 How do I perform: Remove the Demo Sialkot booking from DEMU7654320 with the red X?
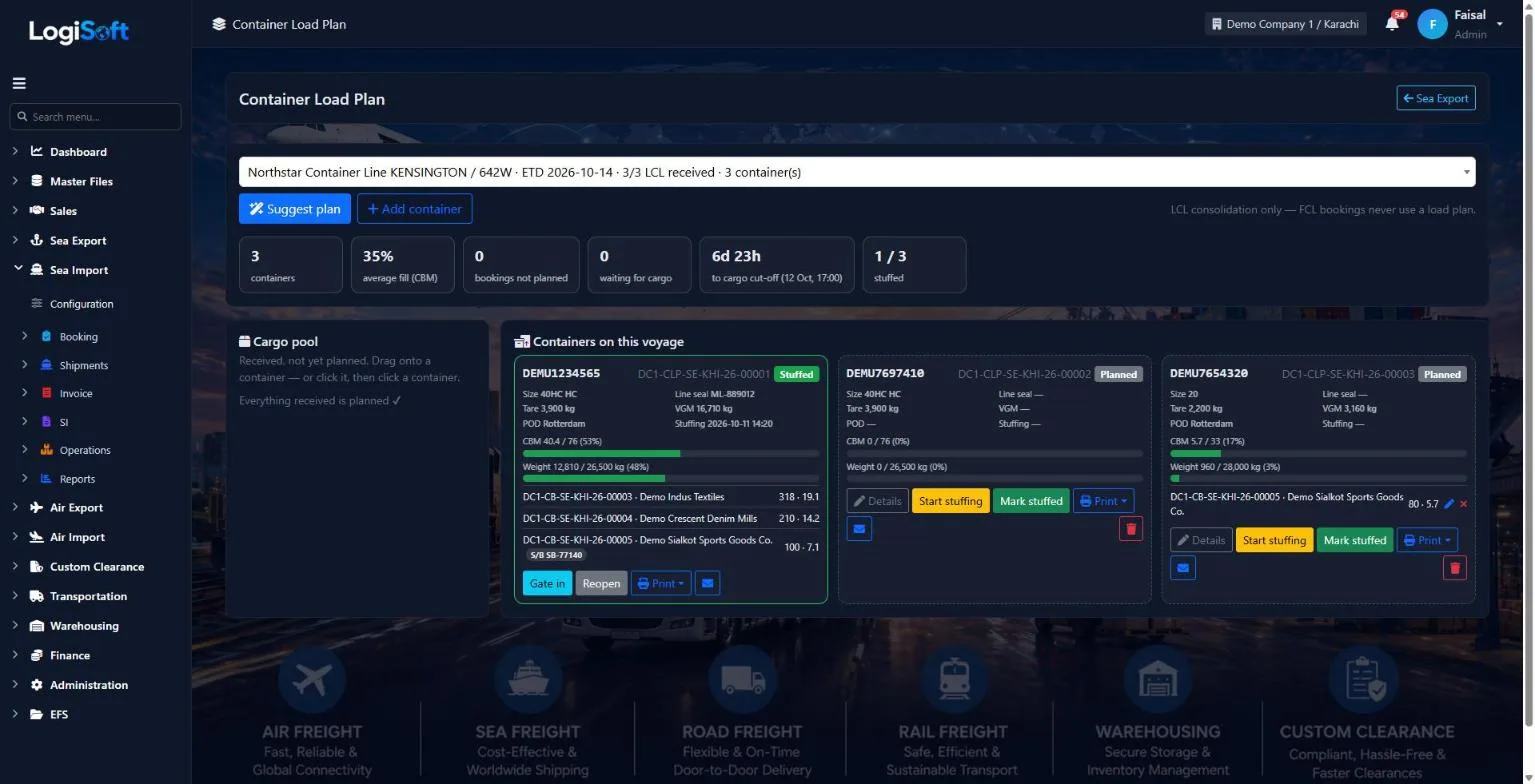1464,504
